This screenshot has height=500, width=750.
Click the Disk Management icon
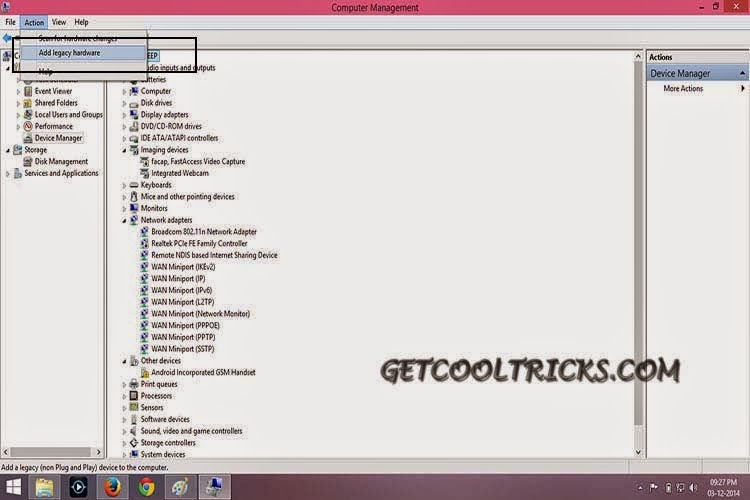point(28,161)
